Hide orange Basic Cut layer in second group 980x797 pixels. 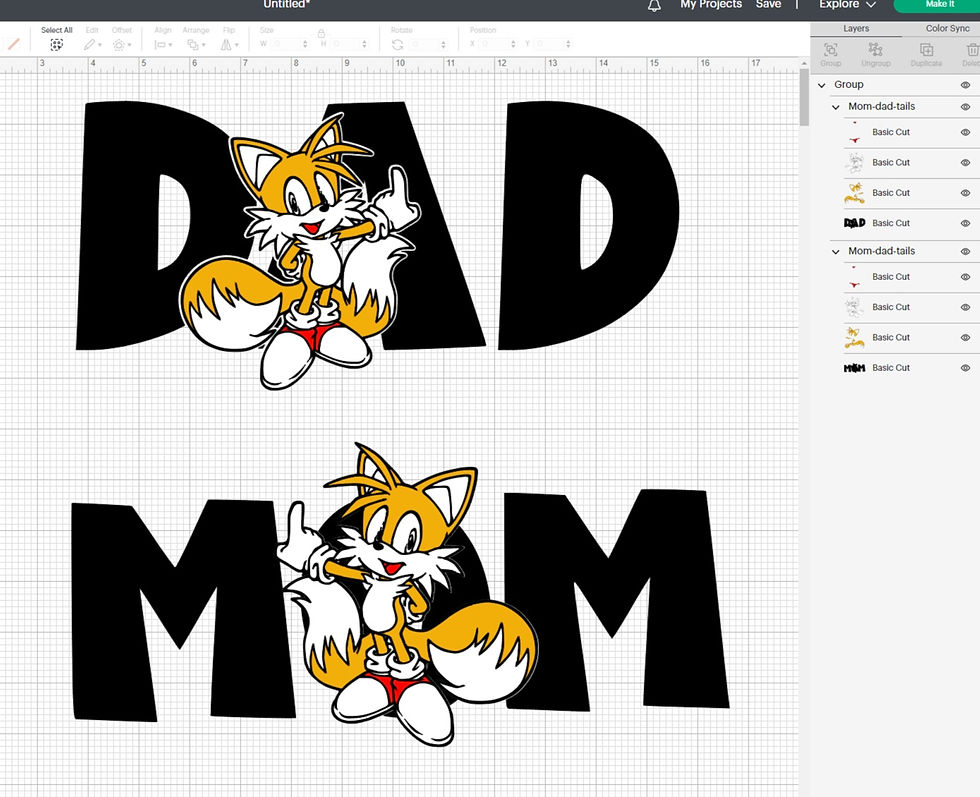[966, 338]
